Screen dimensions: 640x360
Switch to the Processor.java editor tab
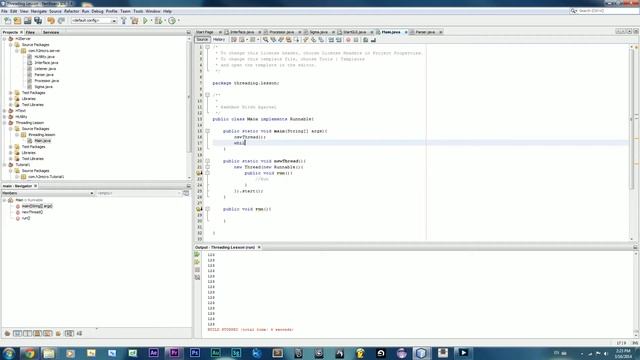click(x=281, y=32)
